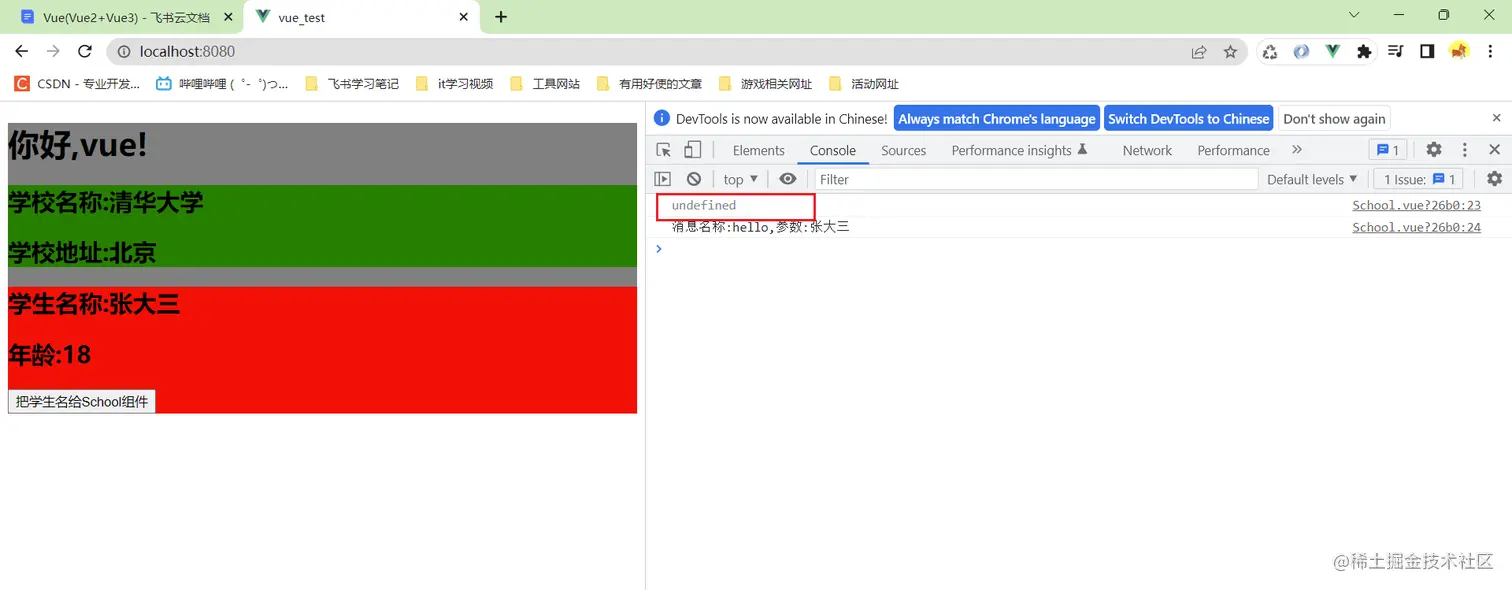Image resolution: width=1512 pixels, height=590 pixels.
Task: Bookmark this page with the star icon
Action: coord(1230,52)
